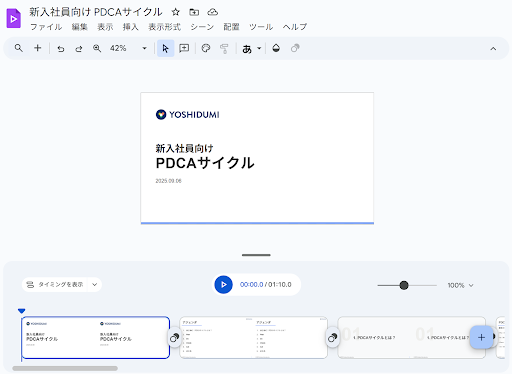Click the horizontal timeline scrollbar
Viewport: 512px width, 374px height.
[65, 368]
